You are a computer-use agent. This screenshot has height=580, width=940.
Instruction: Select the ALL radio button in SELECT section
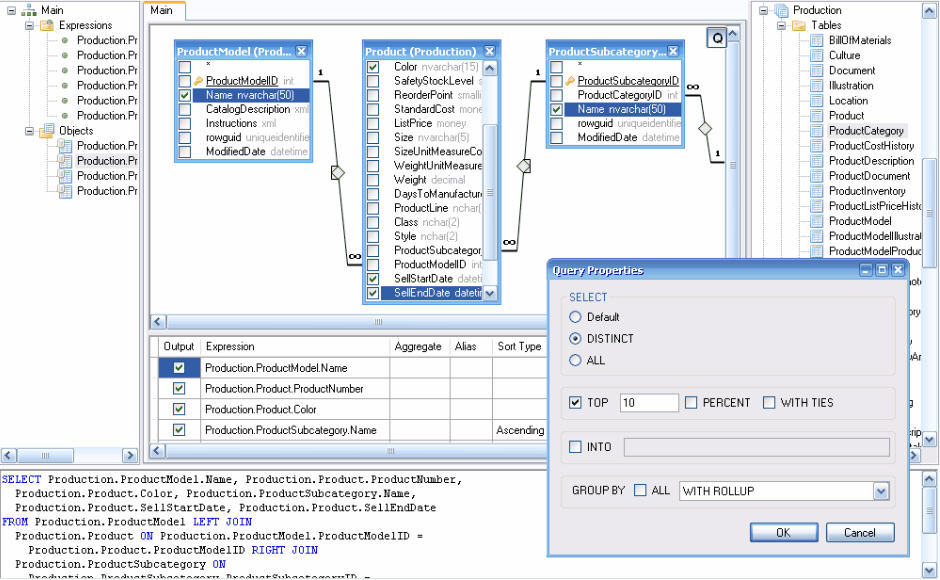577,361
